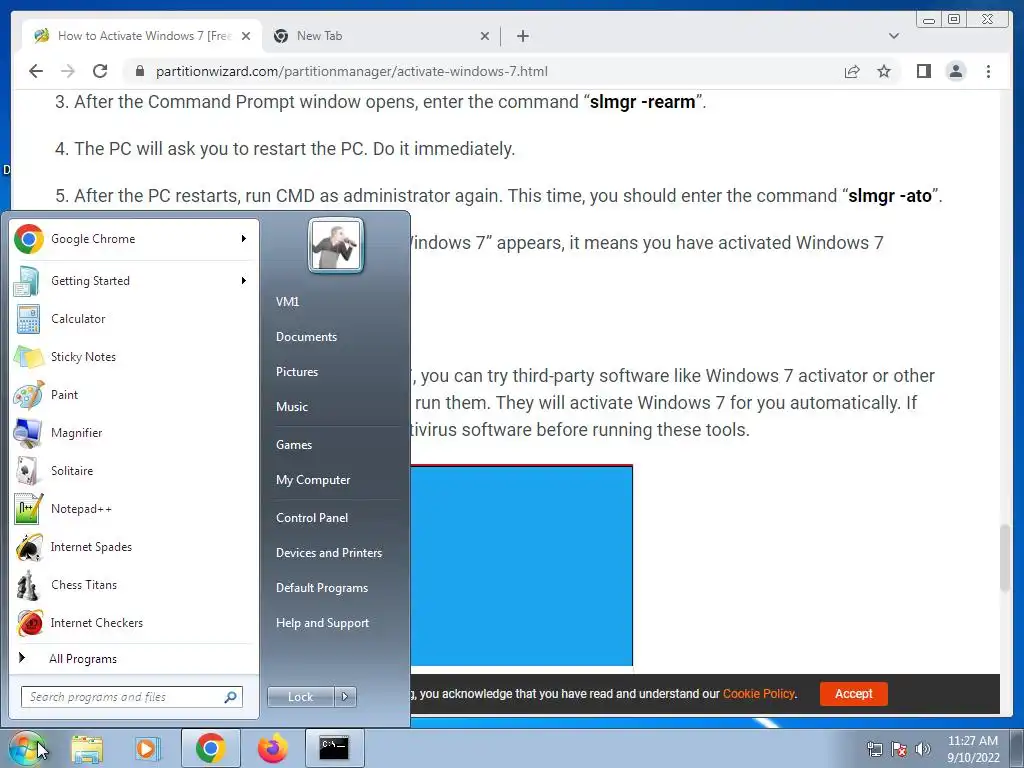Click the Lock button

pyautogui.click(x=301, y=697)
